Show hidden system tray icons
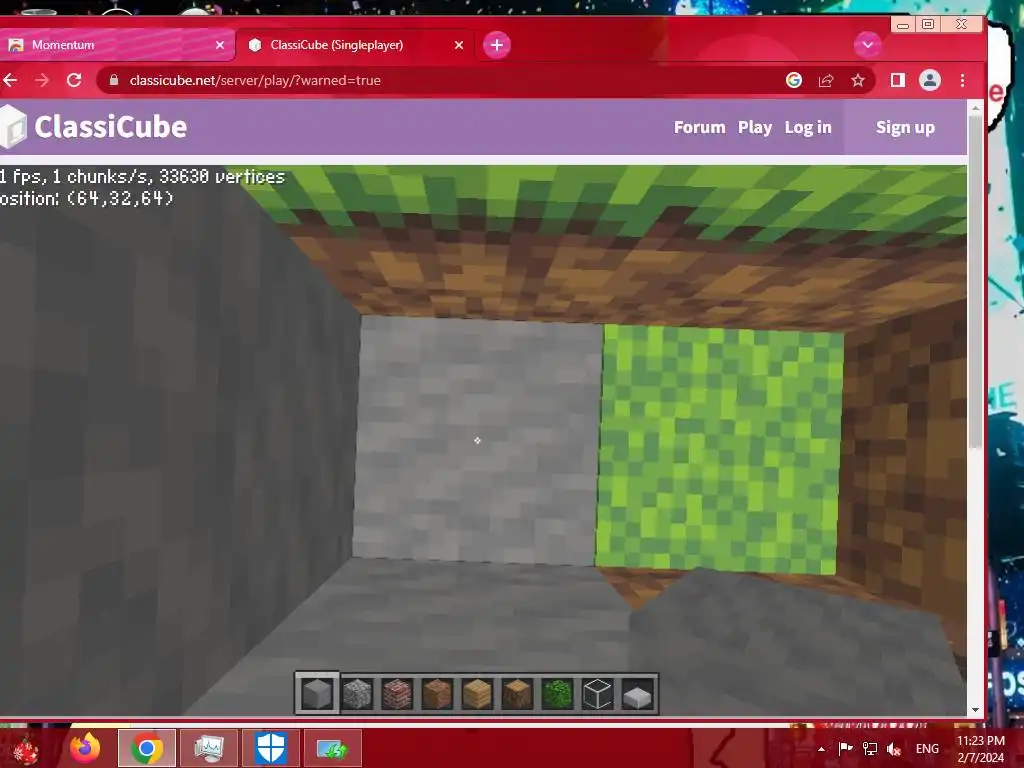1024x768 pixels. (x=822, y=749)
